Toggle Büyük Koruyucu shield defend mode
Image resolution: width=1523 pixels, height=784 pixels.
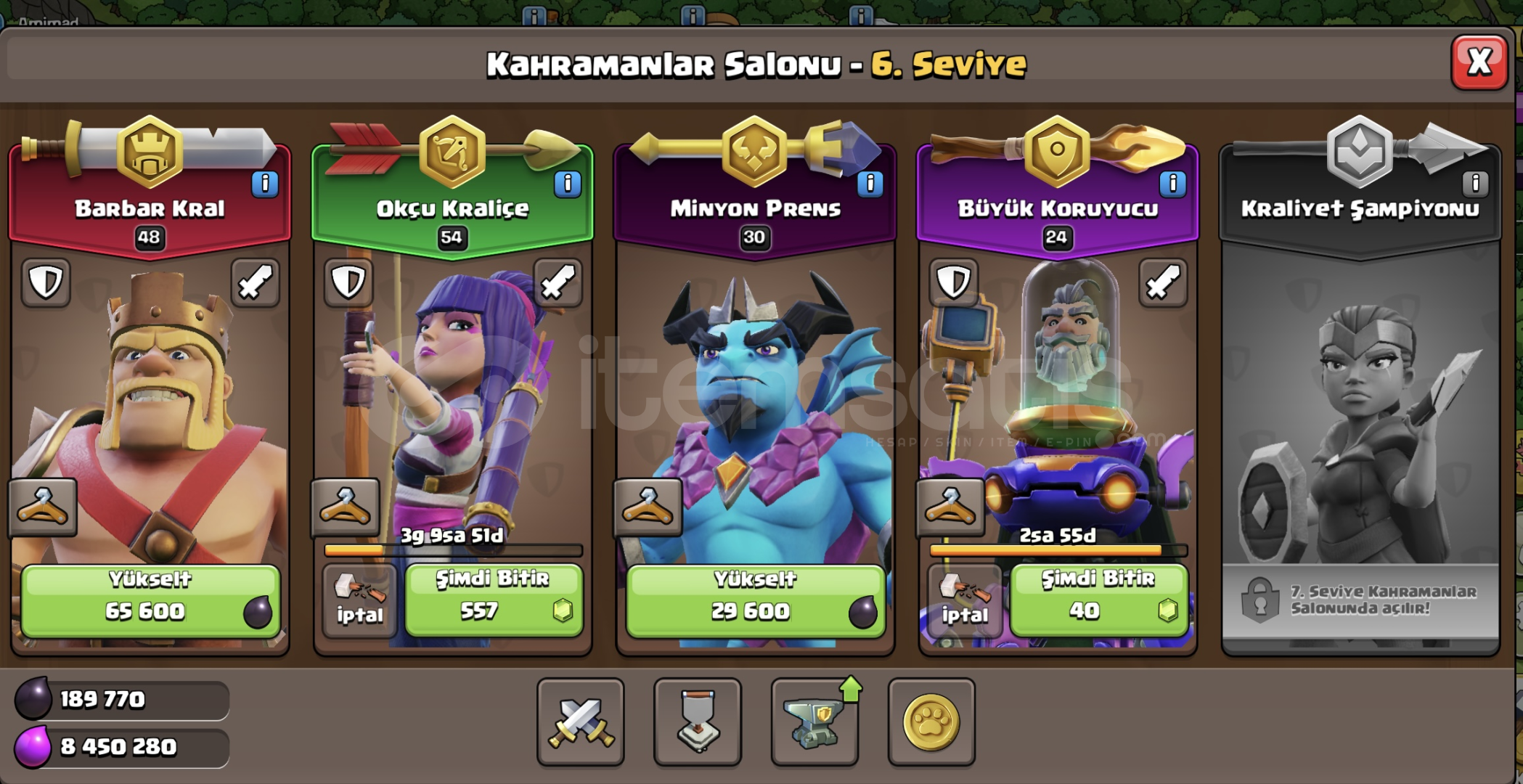[x=954, y=282]
